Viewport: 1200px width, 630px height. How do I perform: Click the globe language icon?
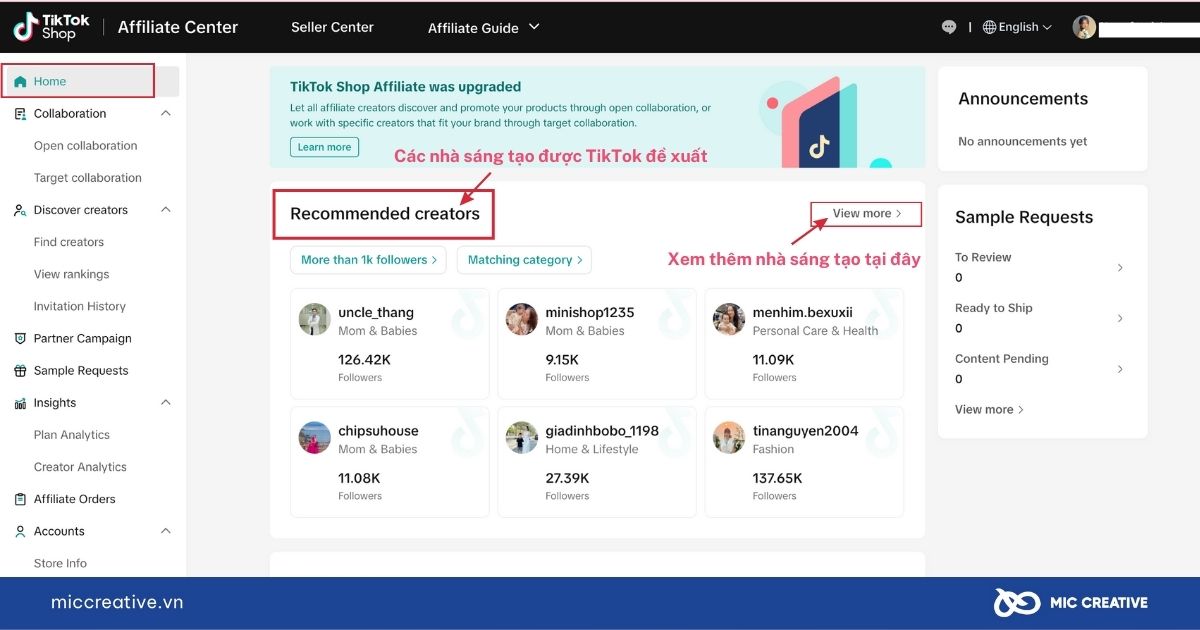(989, 27)
